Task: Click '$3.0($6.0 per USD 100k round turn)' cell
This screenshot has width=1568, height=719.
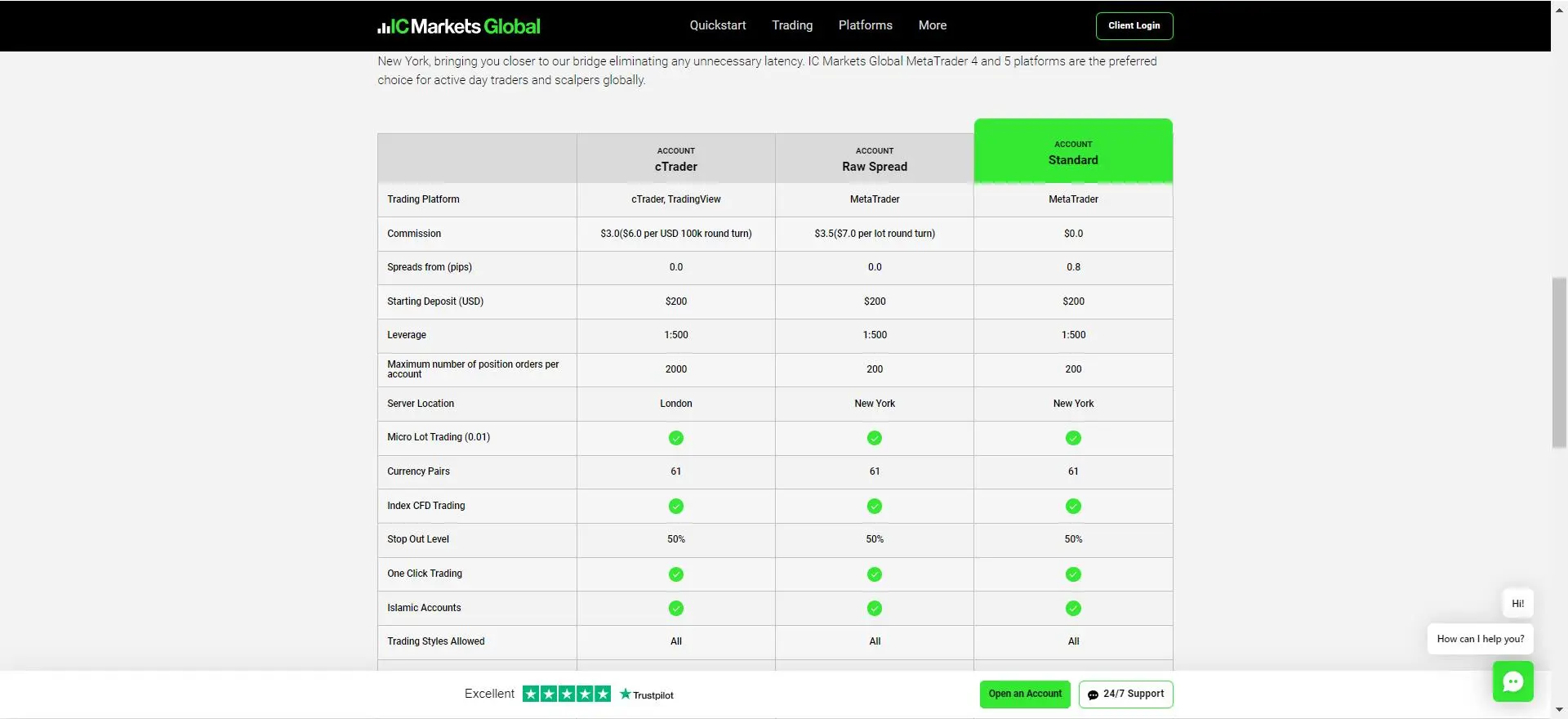Action: (676, 234)
